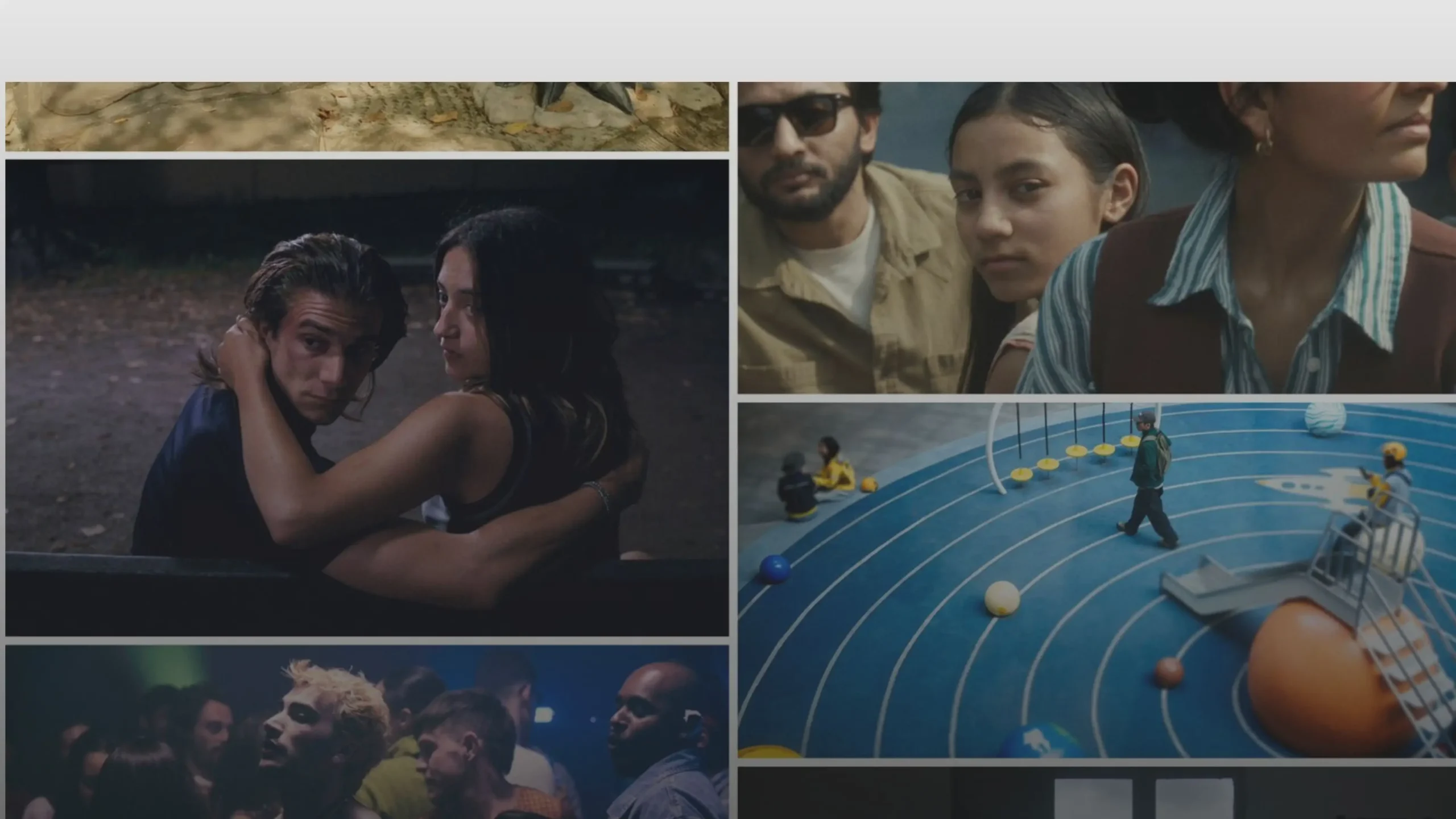Open the blue solar system playground thumbnail
1456x819 pixels.
pos(1097,580)
